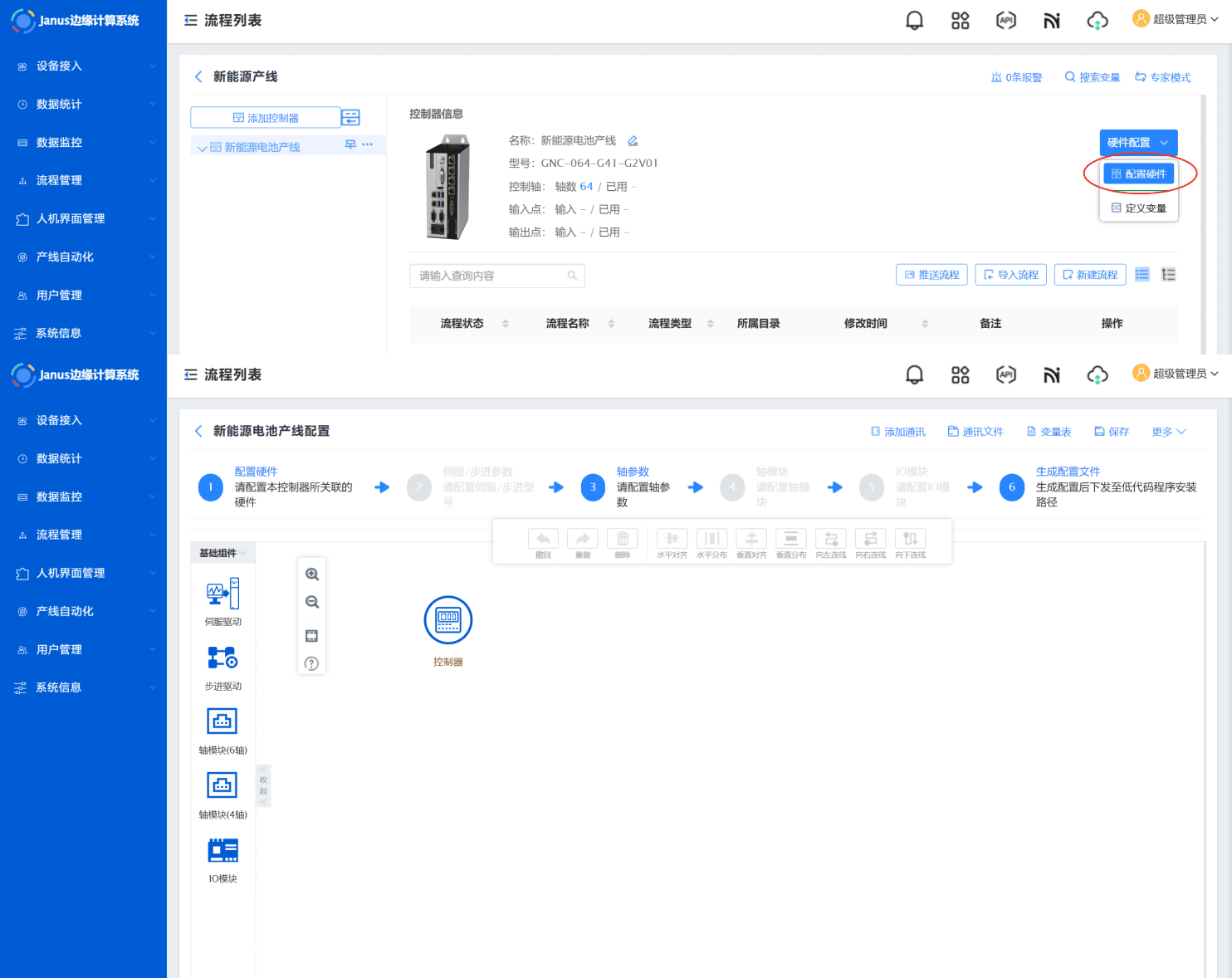Click the 请输入查询内容 search field

tap(490, 276)
